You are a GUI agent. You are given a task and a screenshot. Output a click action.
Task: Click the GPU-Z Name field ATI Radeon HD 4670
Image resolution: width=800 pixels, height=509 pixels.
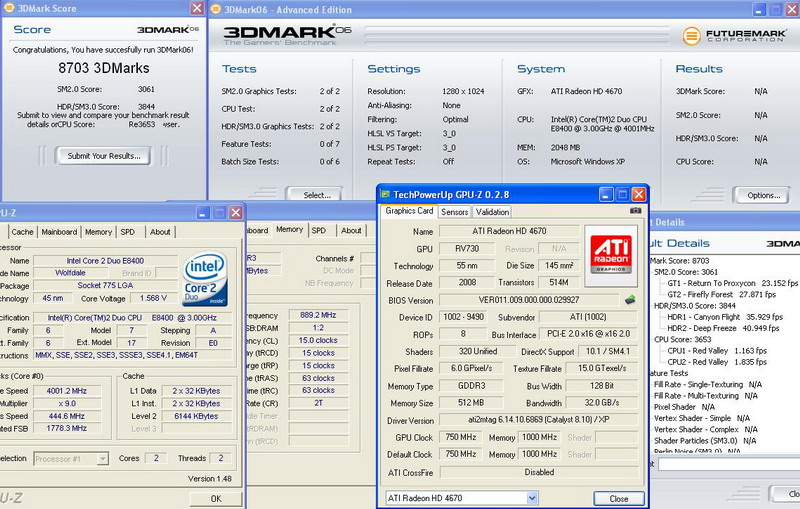tap(509, 231)
